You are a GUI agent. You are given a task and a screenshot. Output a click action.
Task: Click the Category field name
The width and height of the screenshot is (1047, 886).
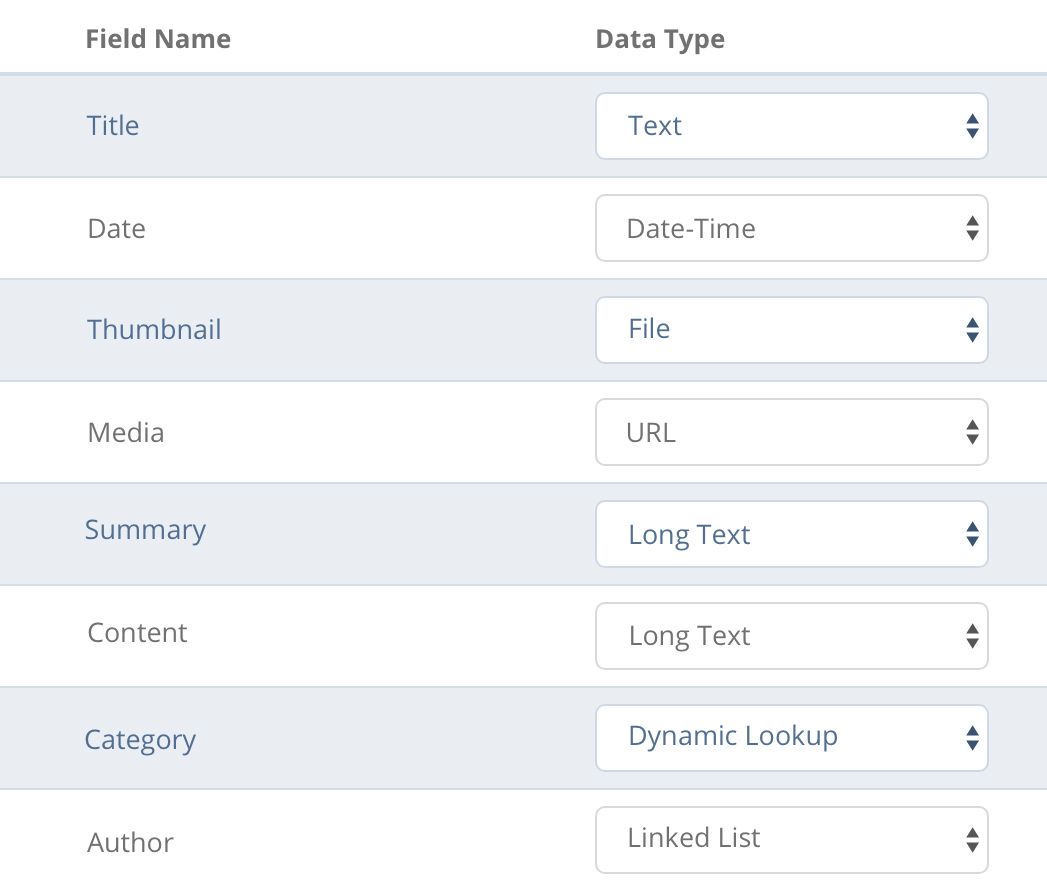click(x=140, y=740)
